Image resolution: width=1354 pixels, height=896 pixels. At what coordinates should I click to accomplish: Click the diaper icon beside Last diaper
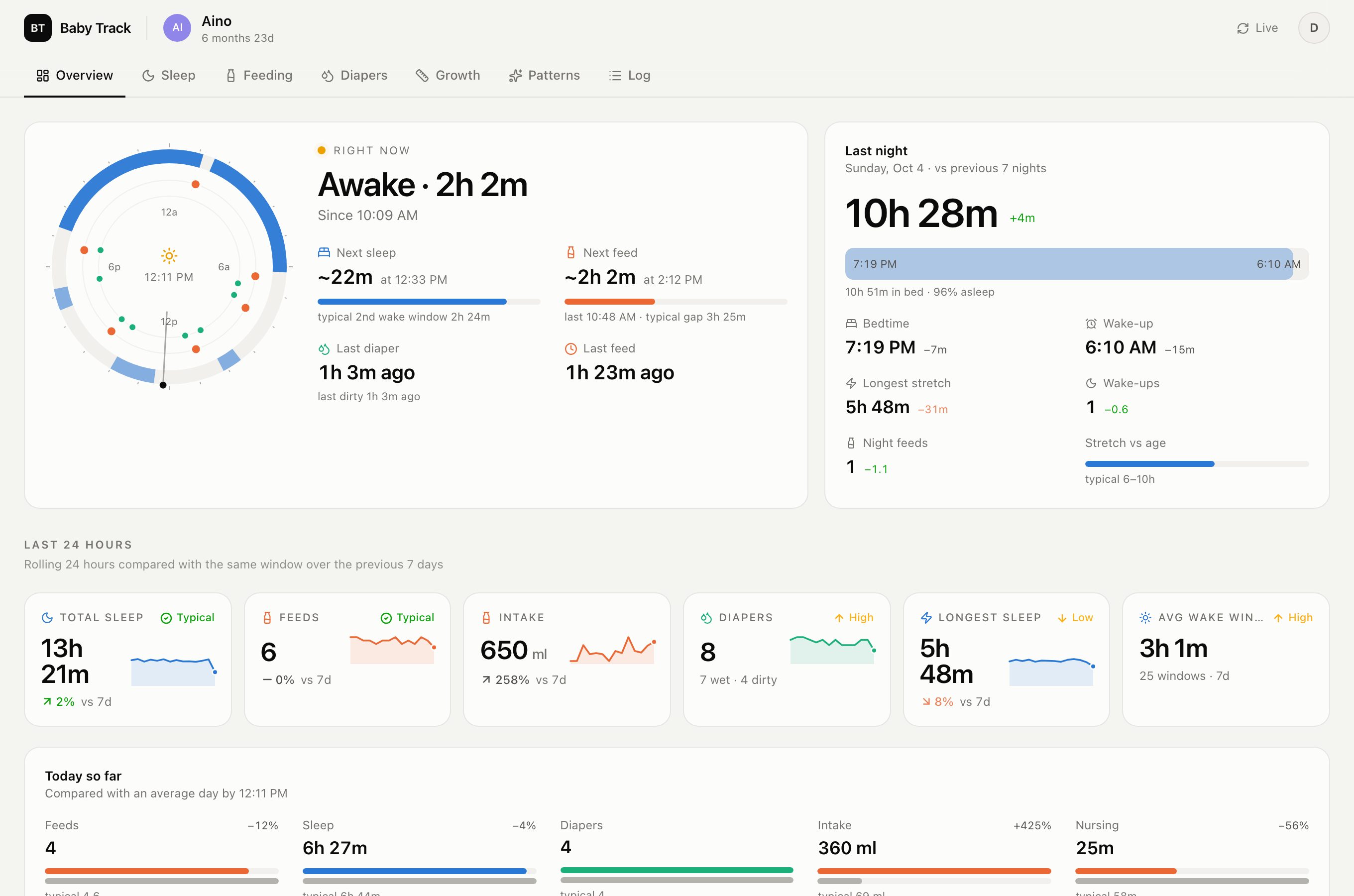point(324,348)
